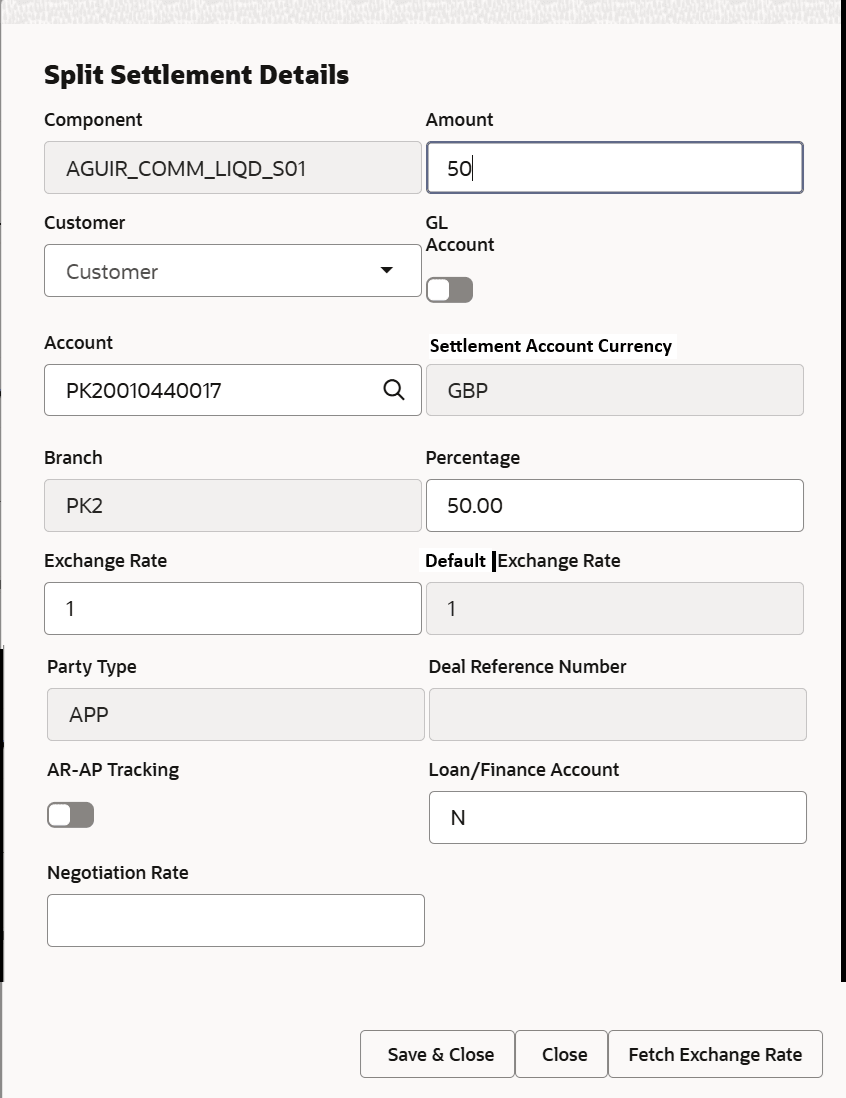Viewport: 846px width, 1098px height.
Task: Click the Percentage field showing 50.00
Action: 615,506
